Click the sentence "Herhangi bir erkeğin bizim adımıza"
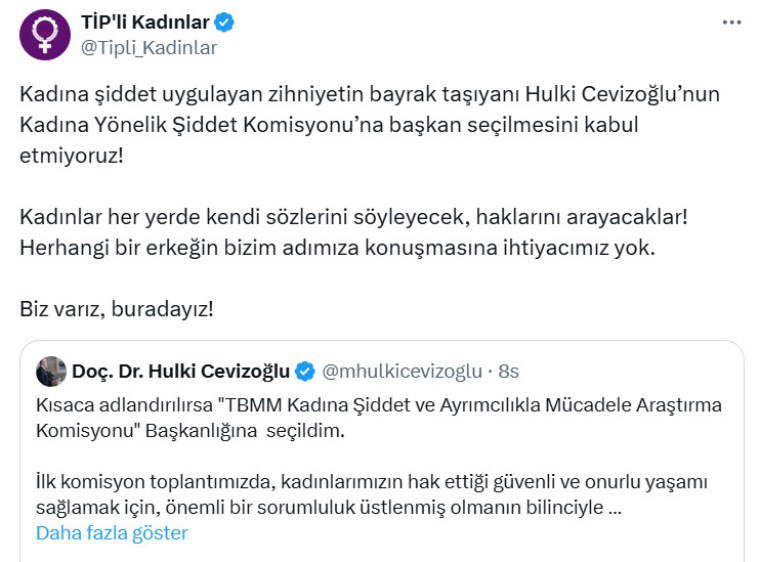760x562 pixels. pyautogui.click(x=337, y=247)
